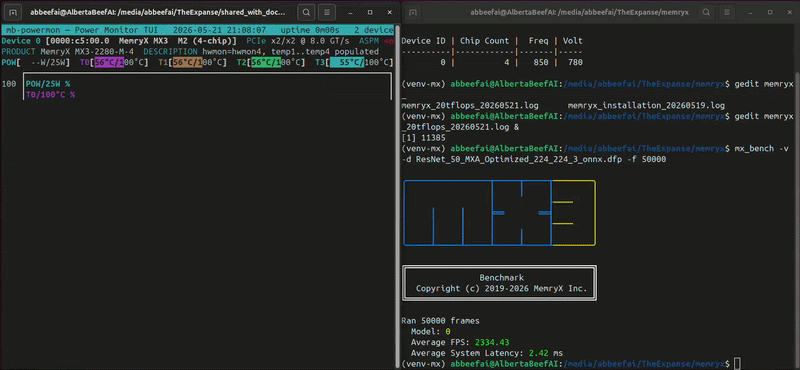Click the 'Copyright (c) 2019-2026 MemryX Inc.' line
Viewport: 800px width, 370px height.
tap(501, 288)
